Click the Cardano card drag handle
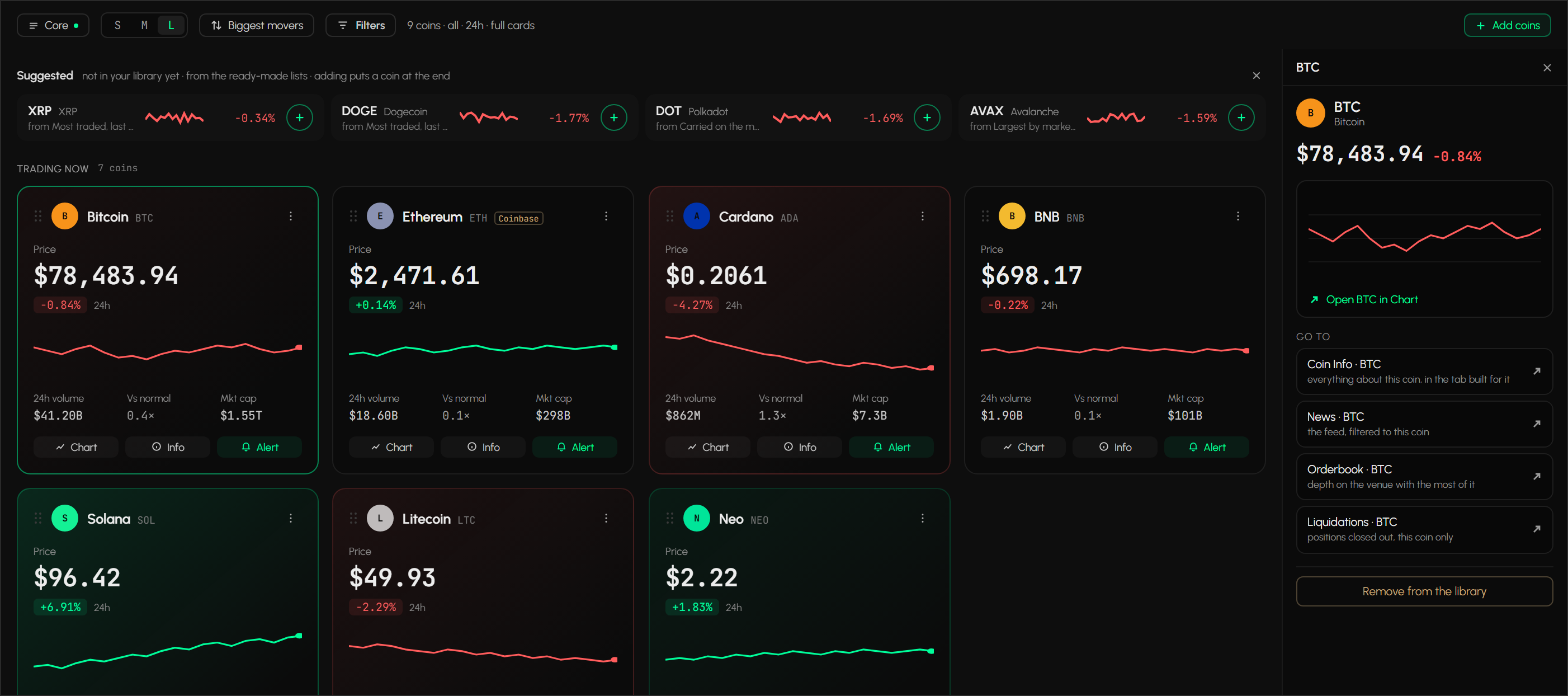1568x696 pixels. click(669, 216)
